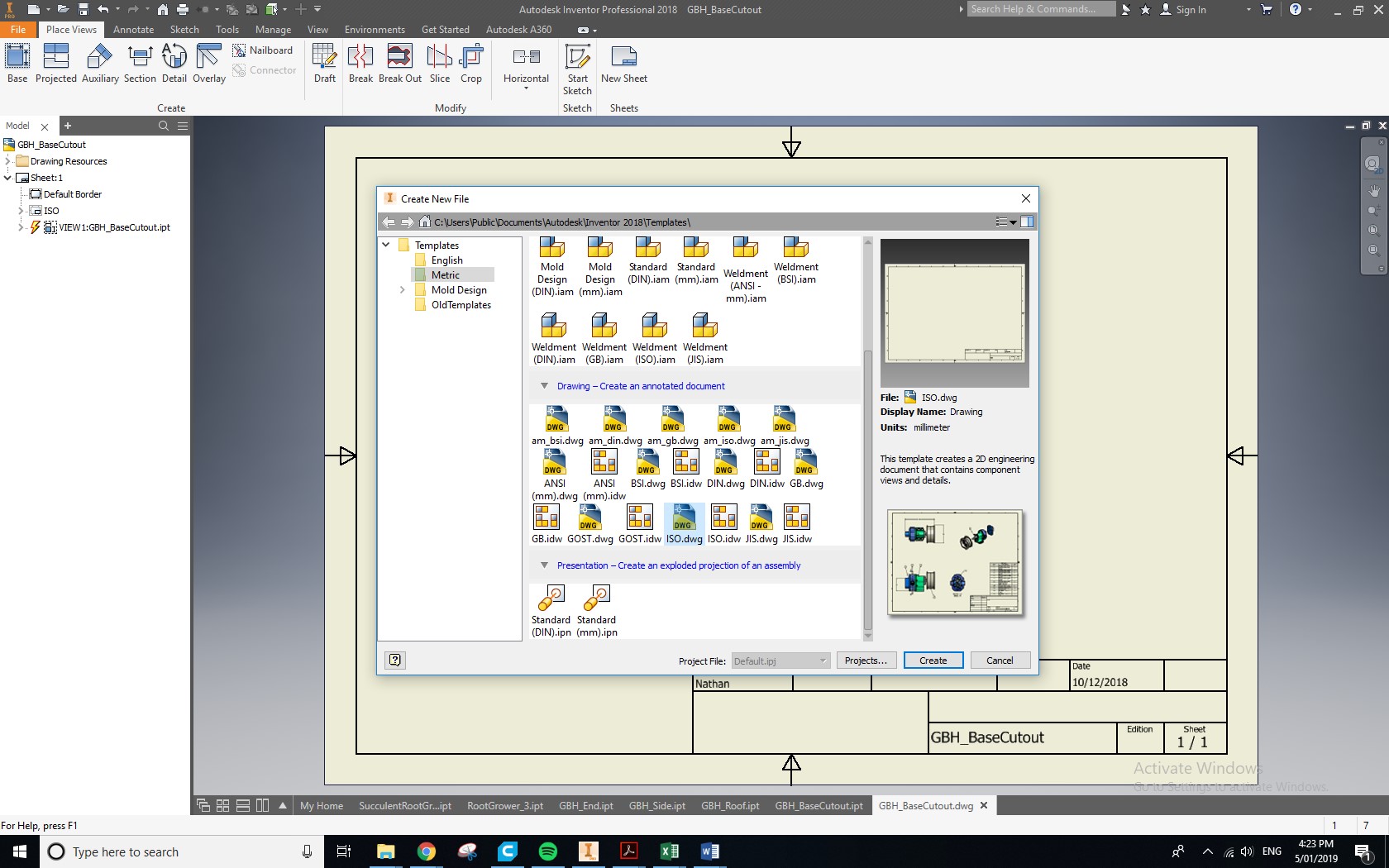Click the template preview example thumbnail

pyautogui.click(x=956, y=563)
